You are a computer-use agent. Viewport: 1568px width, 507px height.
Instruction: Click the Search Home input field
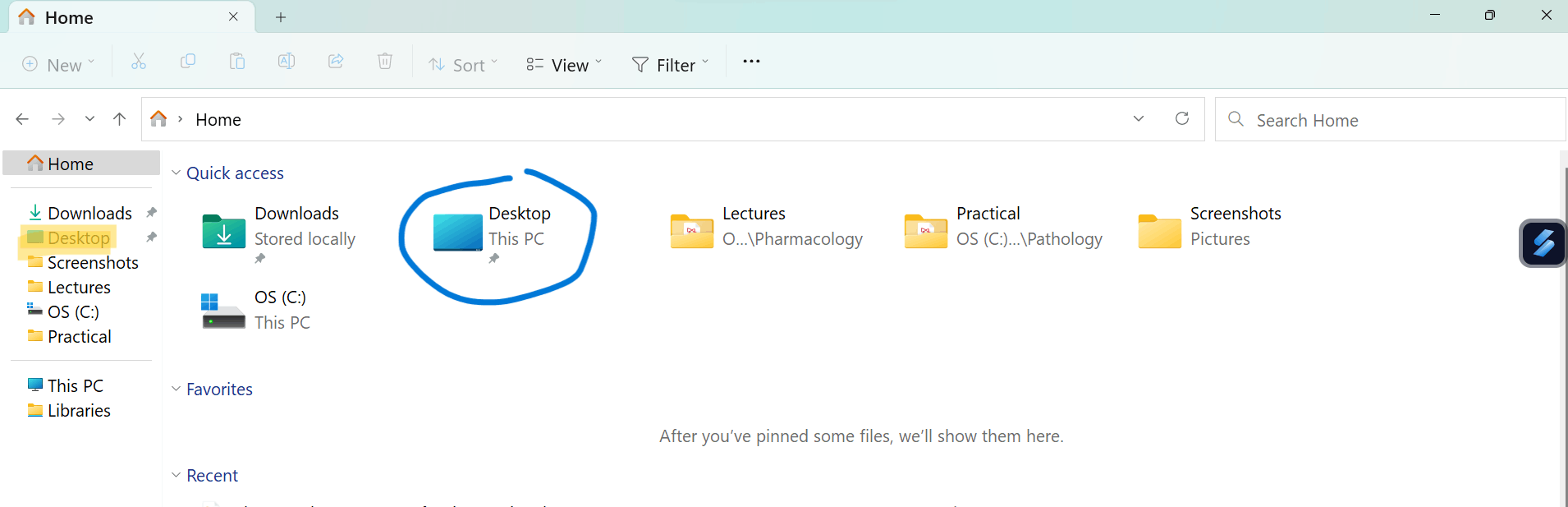pos(1391,120)
